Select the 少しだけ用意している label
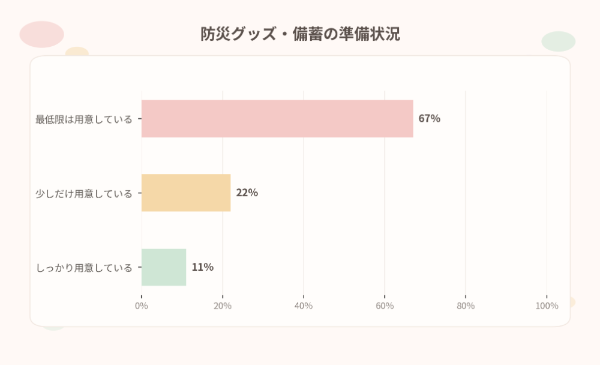The image size is (600, 365). click(84, 193)
